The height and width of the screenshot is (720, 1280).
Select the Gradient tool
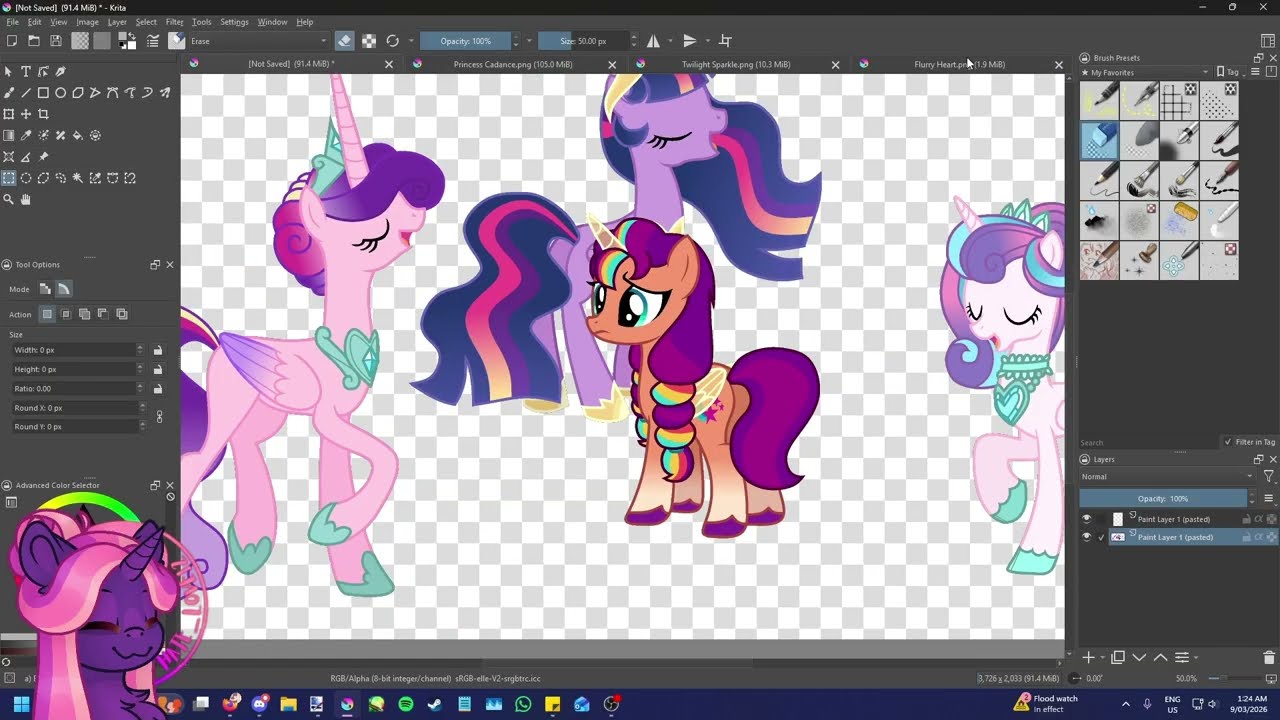9,135
